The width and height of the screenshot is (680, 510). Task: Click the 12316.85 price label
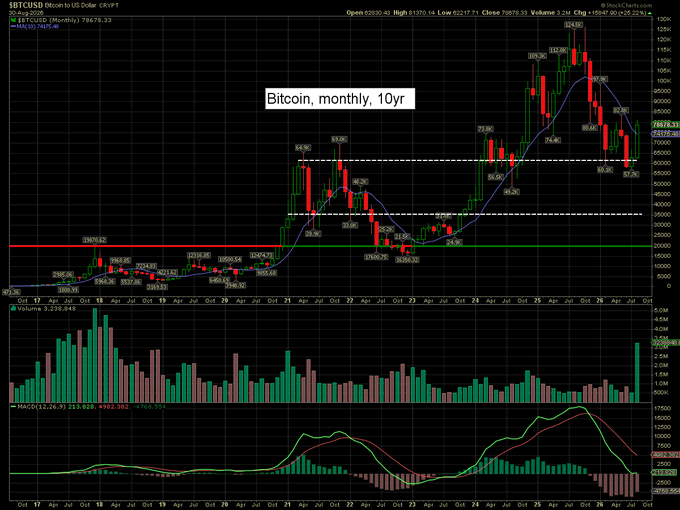pyautogui.click(x=199, y=255)
